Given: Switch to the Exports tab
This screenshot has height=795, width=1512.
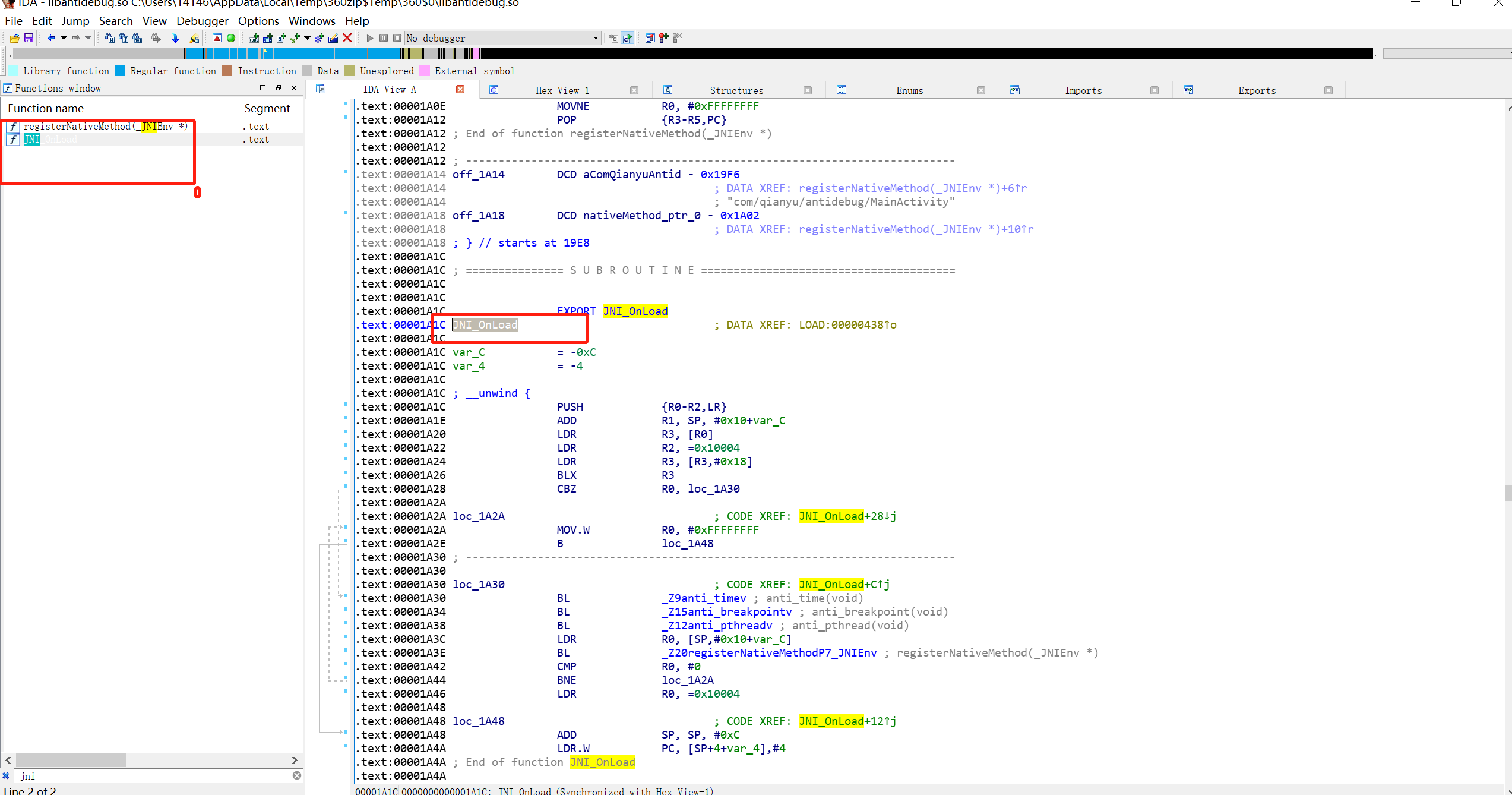Looking at the screenshot, I should [x=1257, y=90].
